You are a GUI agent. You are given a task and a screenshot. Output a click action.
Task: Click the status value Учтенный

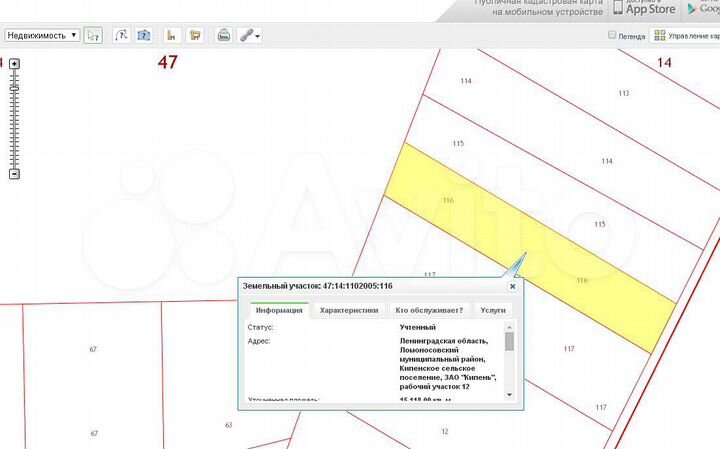[417, 327]
